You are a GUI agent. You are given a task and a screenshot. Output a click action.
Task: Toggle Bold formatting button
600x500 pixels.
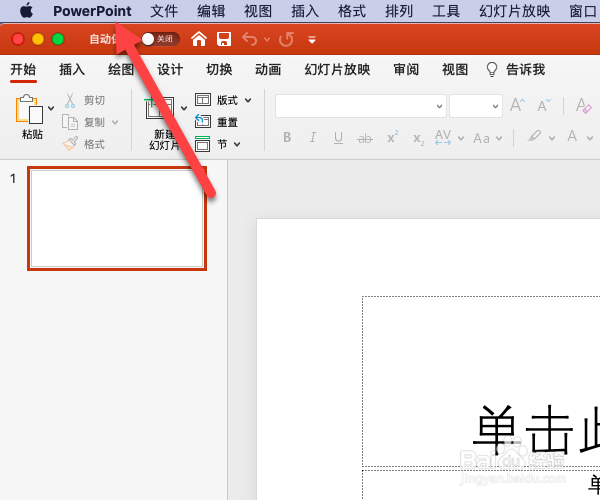pos(287,137)
